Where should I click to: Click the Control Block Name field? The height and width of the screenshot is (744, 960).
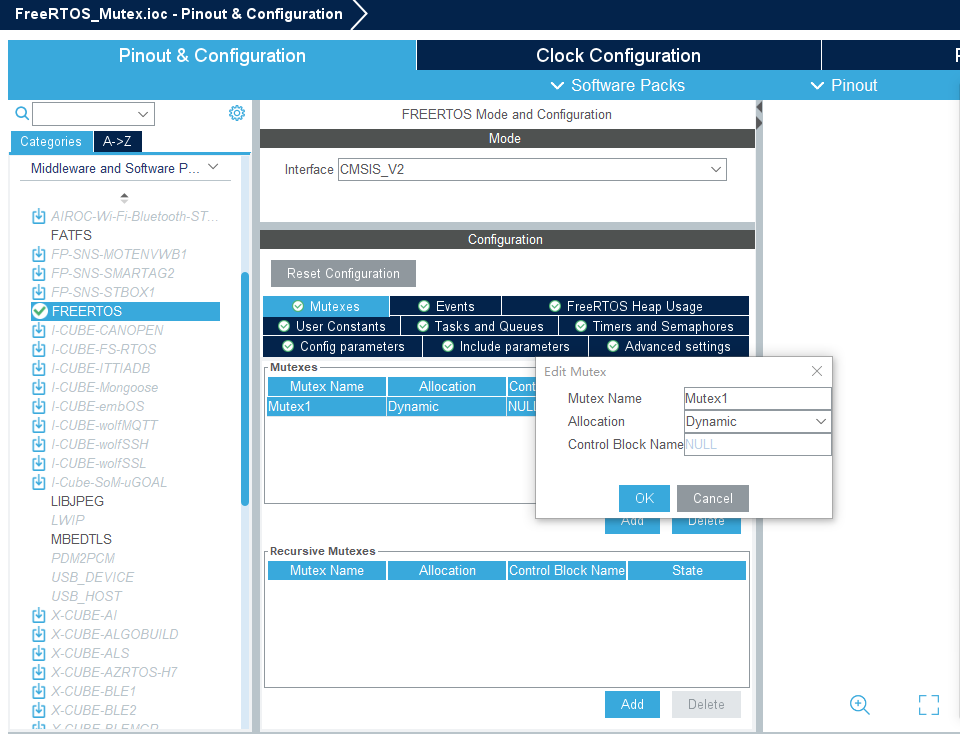pos(757,445)
